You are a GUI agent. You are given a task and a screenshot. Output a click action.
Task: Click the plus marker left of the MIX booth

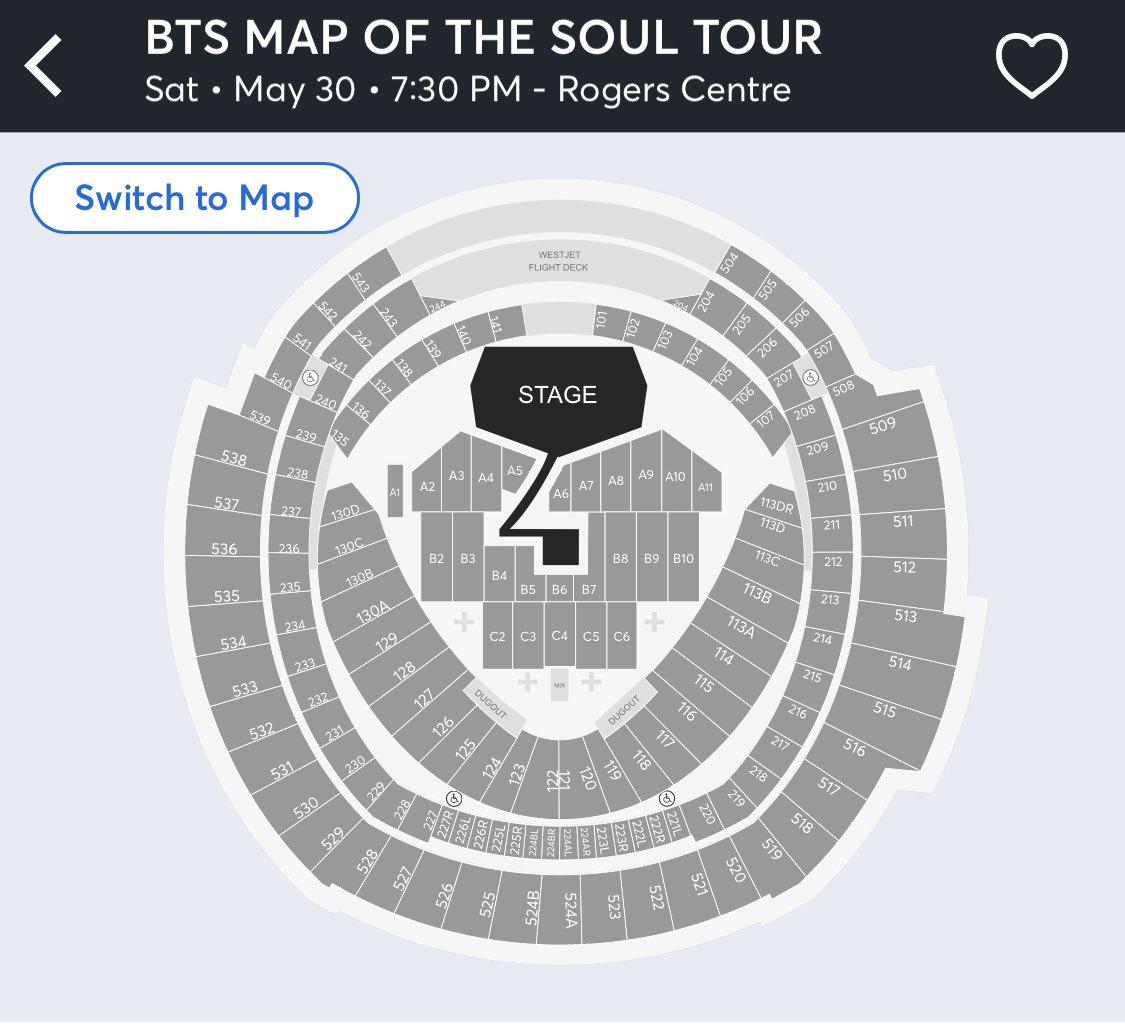[528, 681]
